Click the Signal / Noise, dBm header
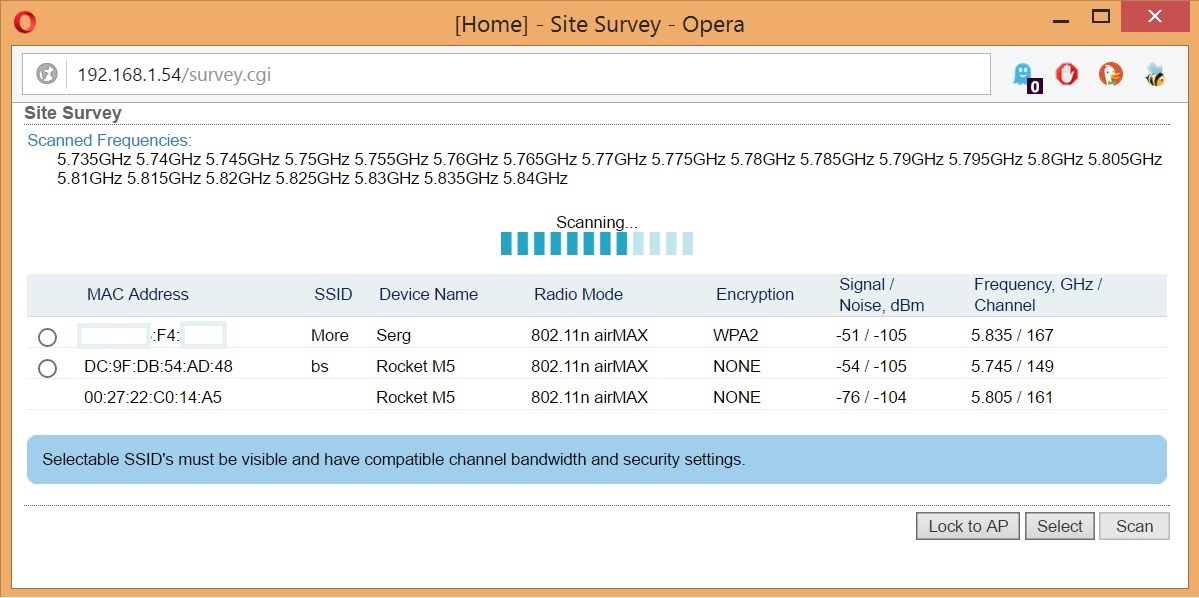 click(x=882, y=295)
